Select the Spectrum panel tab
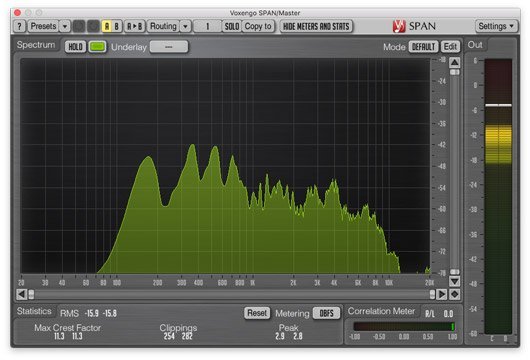The width and height of the screenshot is (530, 360). tap(36, 45)
